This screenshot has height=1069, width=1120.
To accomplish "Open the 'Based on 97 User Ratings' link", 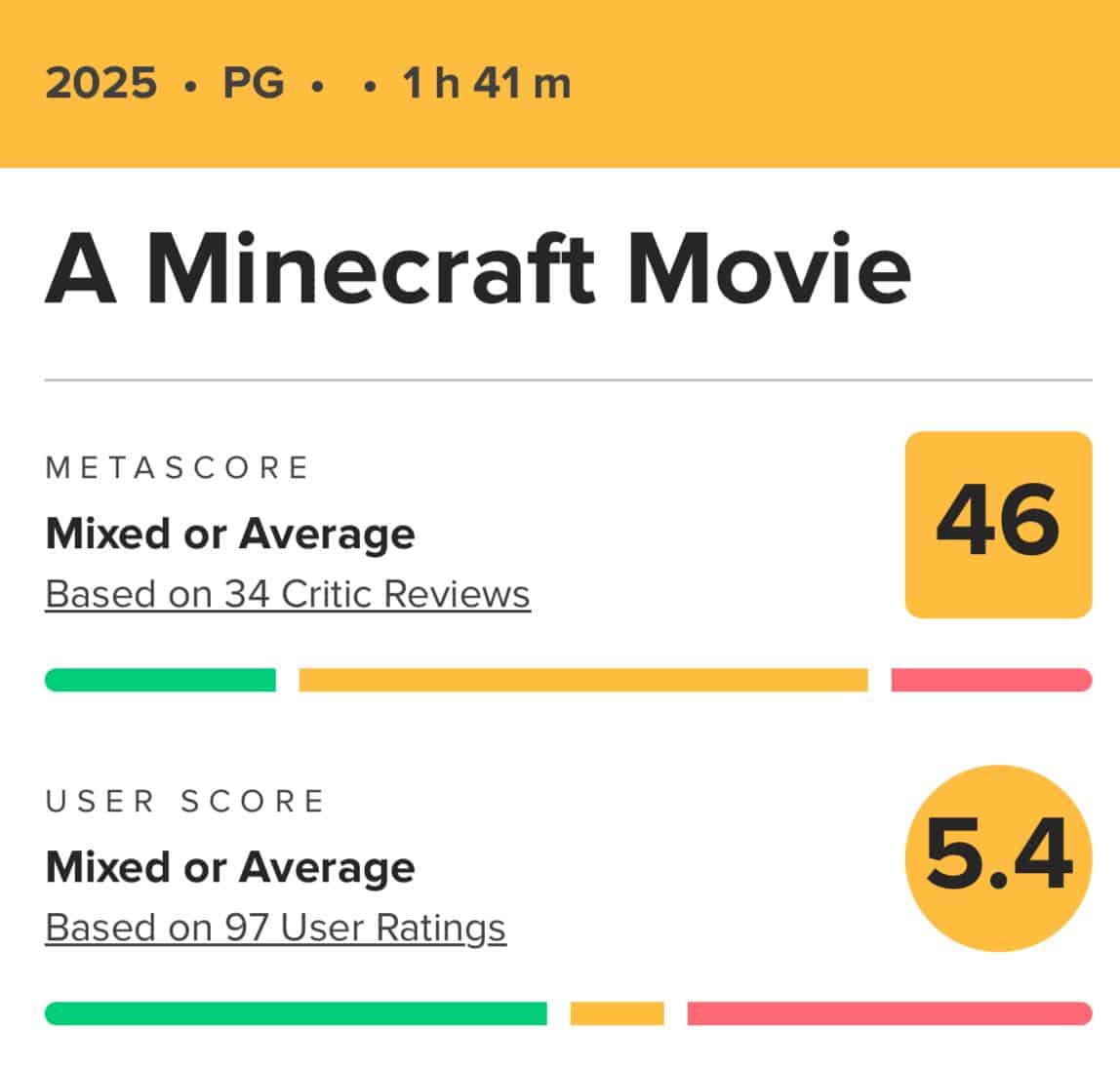I will click(276, 928).
